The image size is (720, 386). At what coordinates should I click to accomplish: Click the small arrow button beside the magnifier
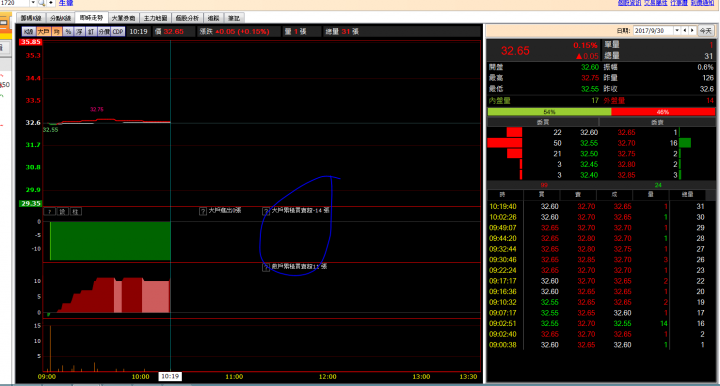tap(51, 3)
